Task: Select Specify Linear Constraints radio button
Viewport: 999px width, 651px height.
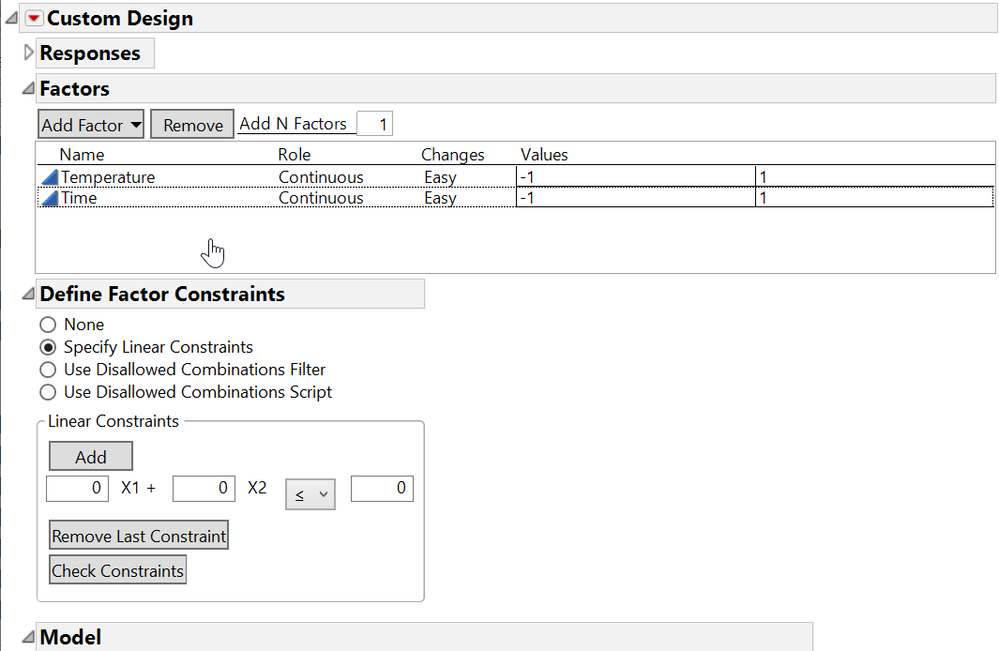Action: [x=48, y=347]
